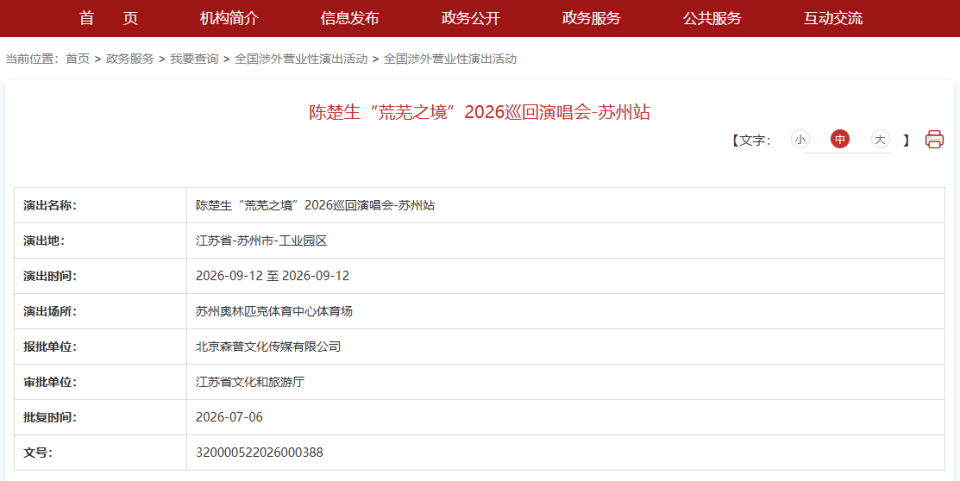Open the 信息发布 navigation menu

click(x=350, y=18)
